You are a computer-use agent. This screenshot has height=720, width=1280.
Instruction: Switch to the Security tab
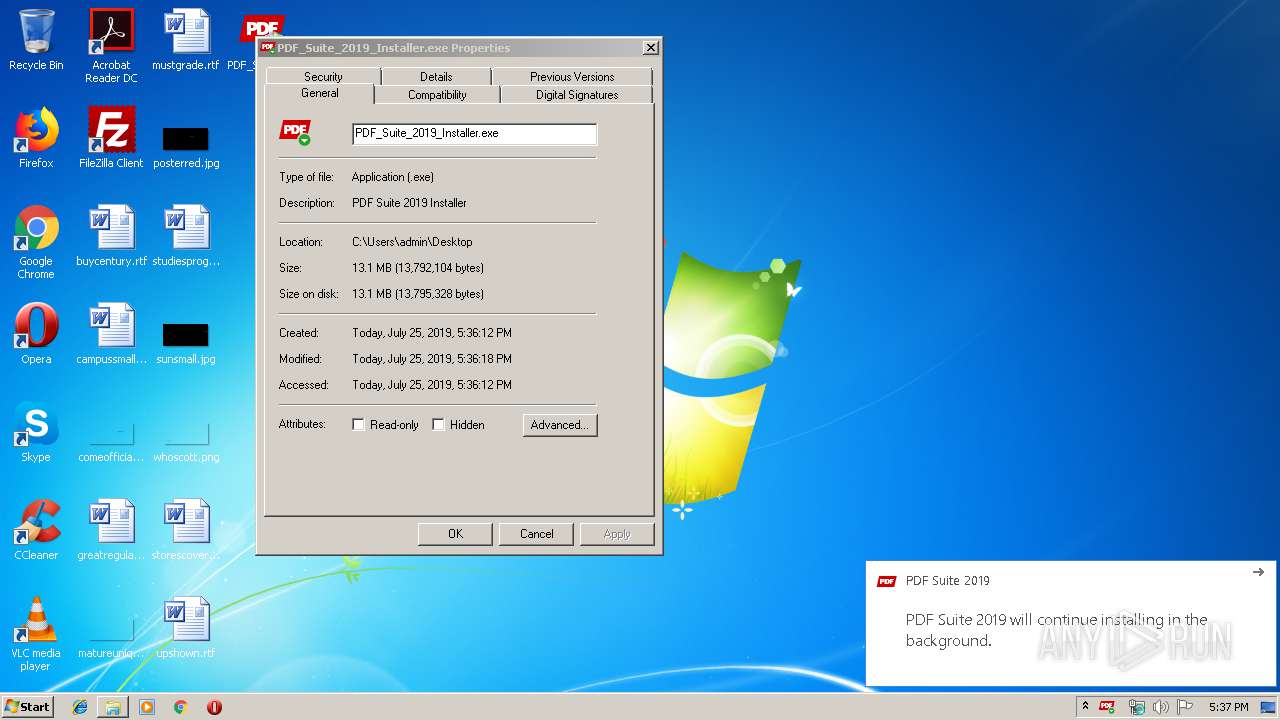[x=323, y=77]
